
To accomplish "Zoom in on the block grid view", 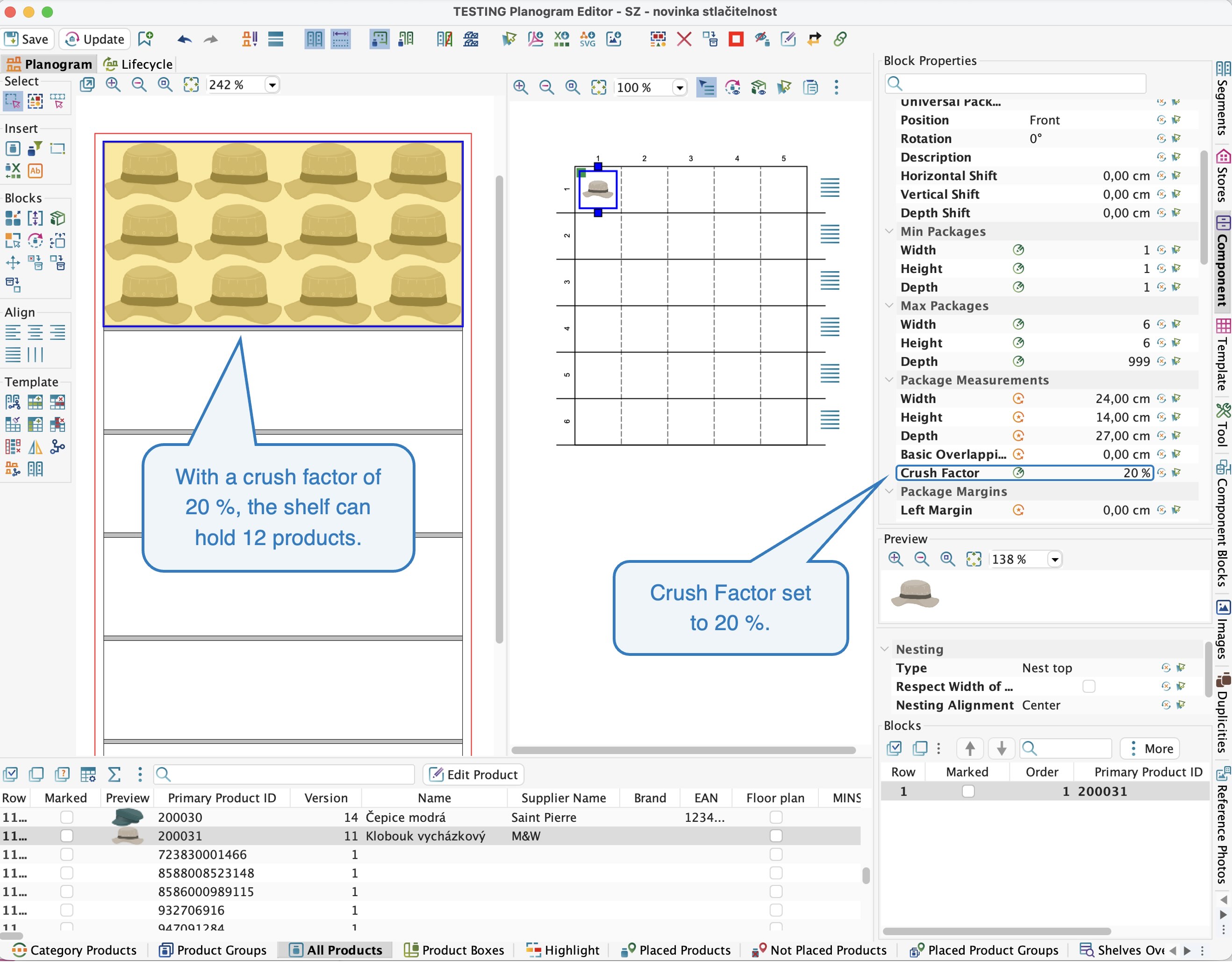I will point(520,87).
